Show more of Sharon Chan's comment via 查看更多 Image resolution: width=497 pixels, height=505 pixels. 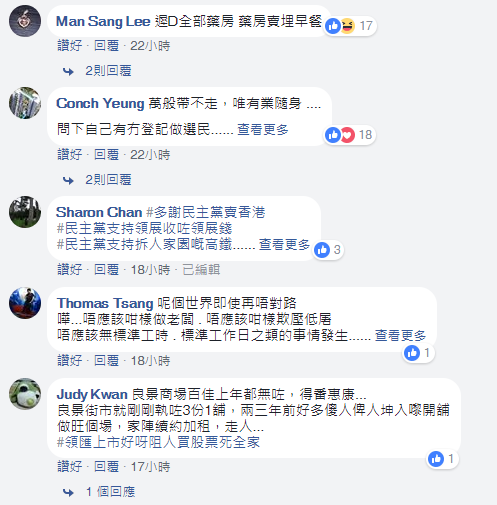pyautogui.click(x=285, y=244)
